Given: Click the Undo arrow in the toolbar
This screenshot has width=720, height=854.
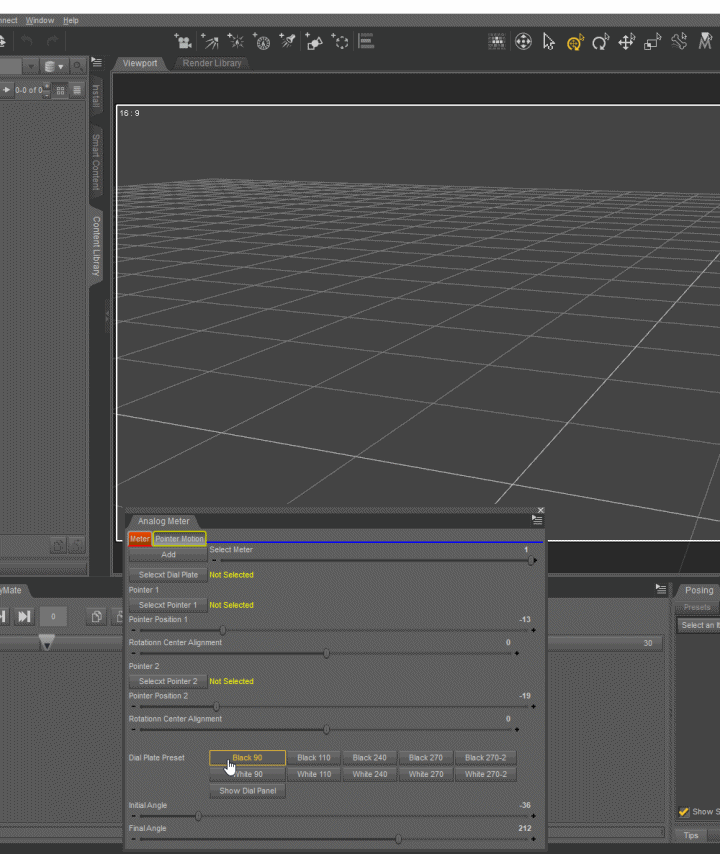Looking at the screenshot, I should tap(27, 41).
